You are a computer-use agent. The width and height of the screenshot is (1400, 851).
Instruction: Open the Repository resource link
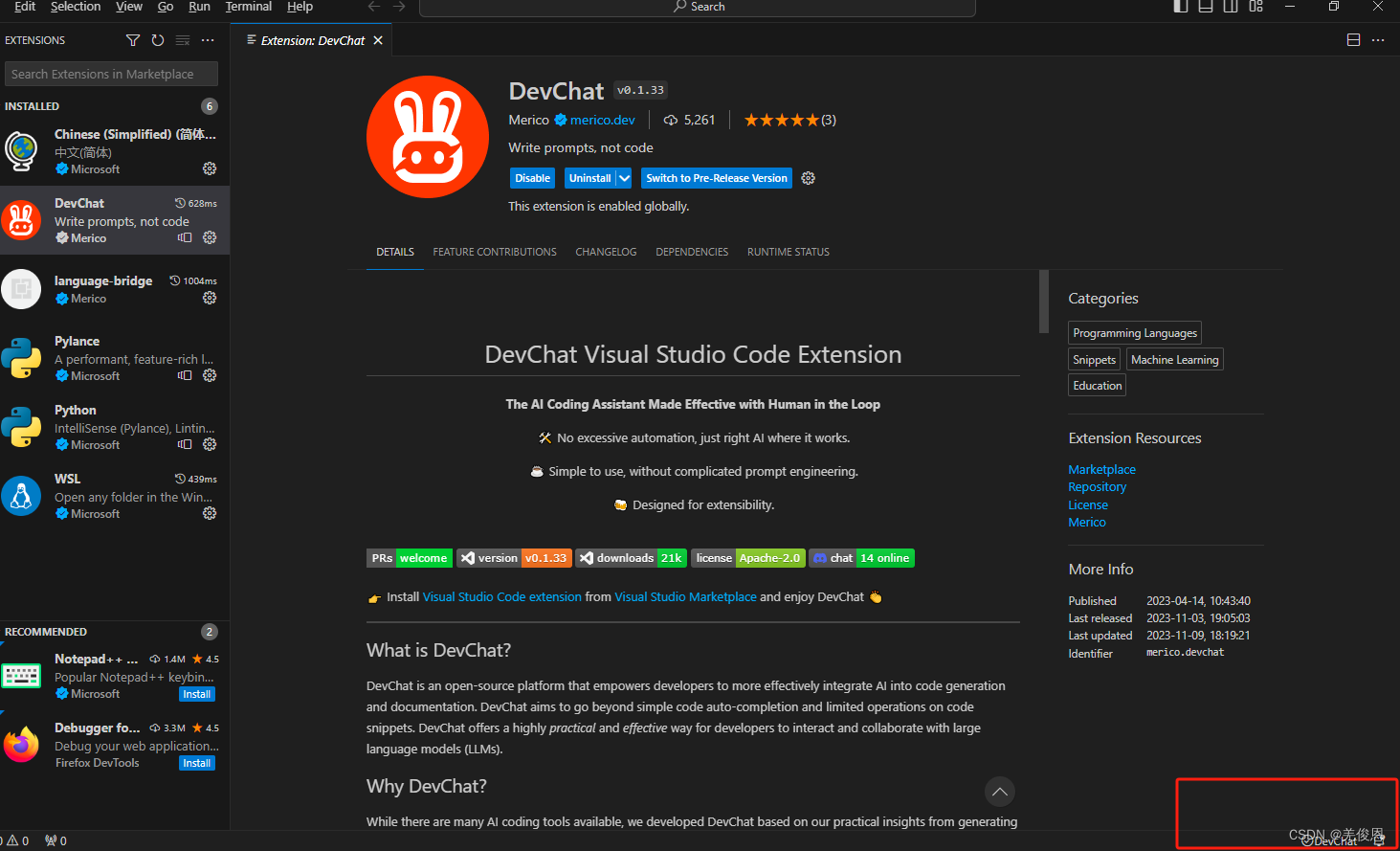[1098, 487]
